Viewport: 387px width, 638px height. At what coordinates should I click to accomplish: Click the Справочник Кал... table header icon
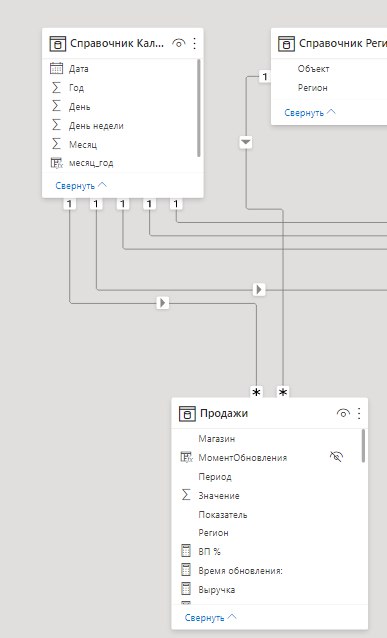click(57, 44)
